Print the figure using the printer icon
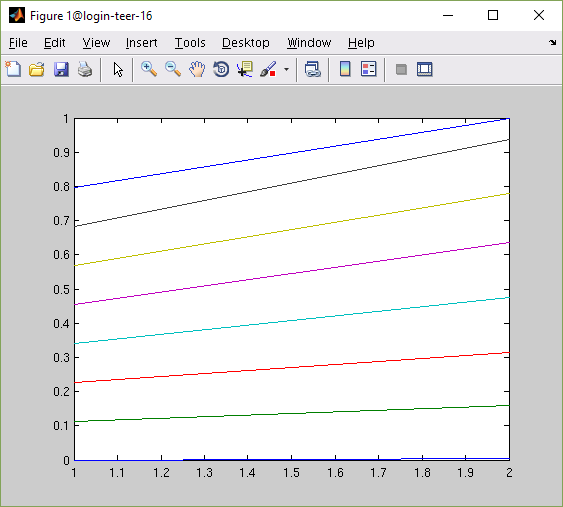563x507 pixels. click(x=85, y=69)
